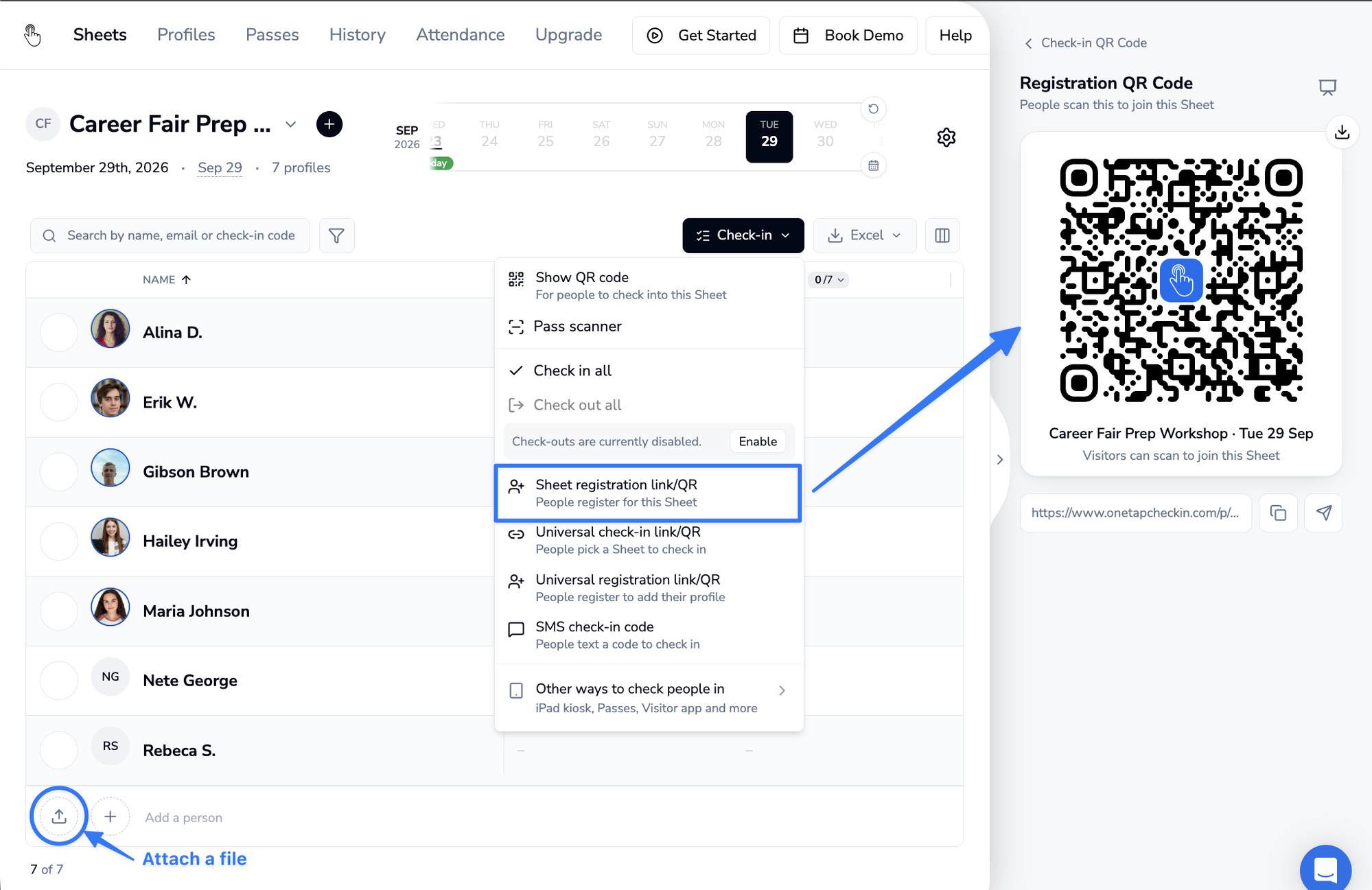Select Thursday 24 in the date strip
This screenshot has width=1372, height=890.
489,134
